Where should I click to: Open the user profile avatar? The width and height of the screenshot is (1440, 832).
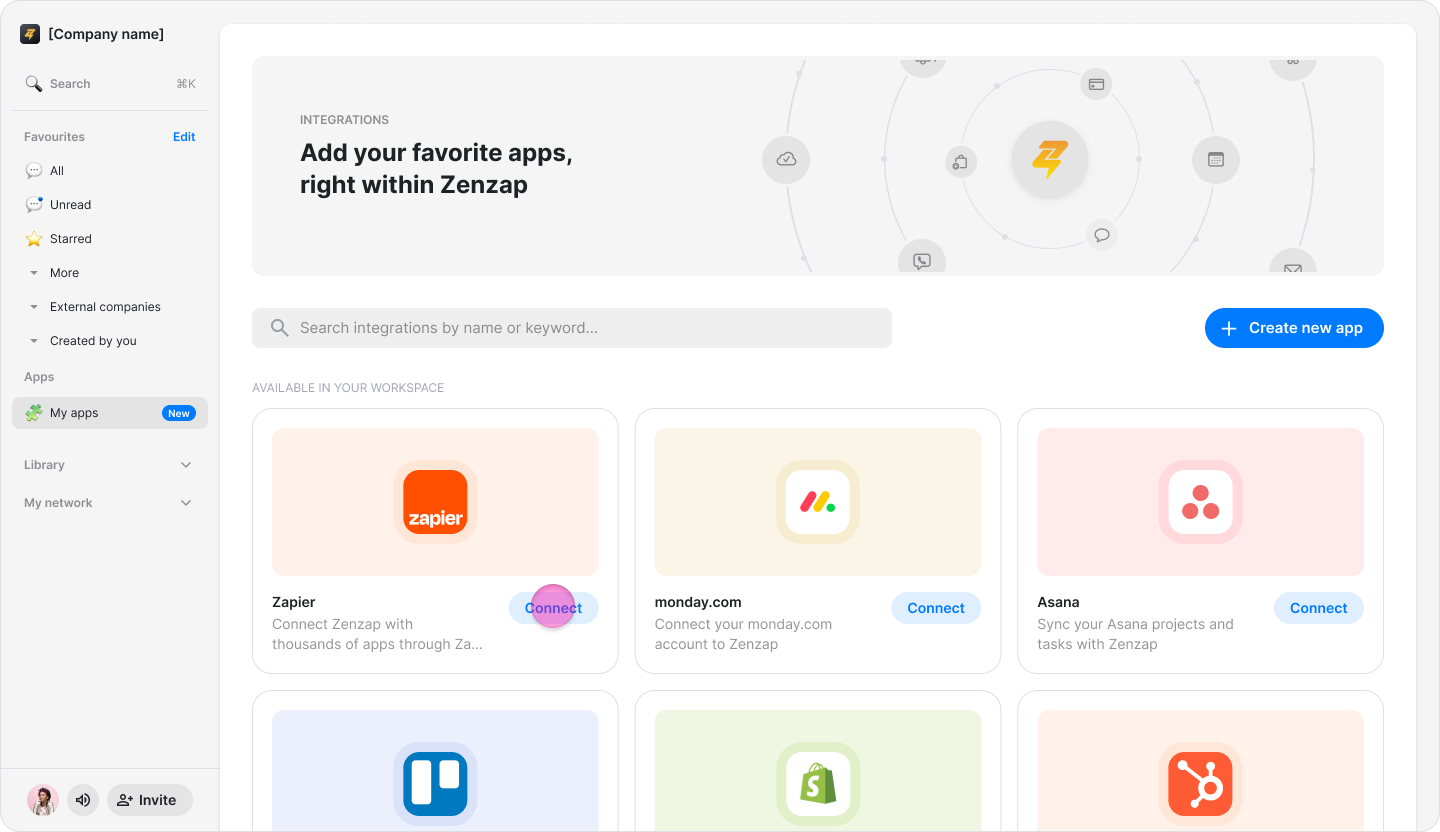tap(43, 800)
